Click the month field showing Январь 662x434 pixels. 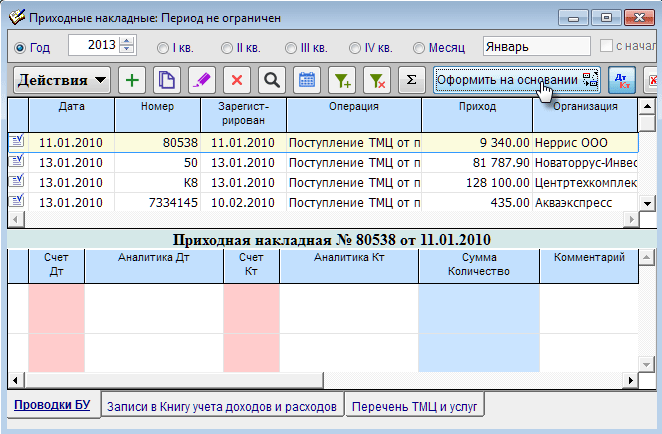coord(537,46)
